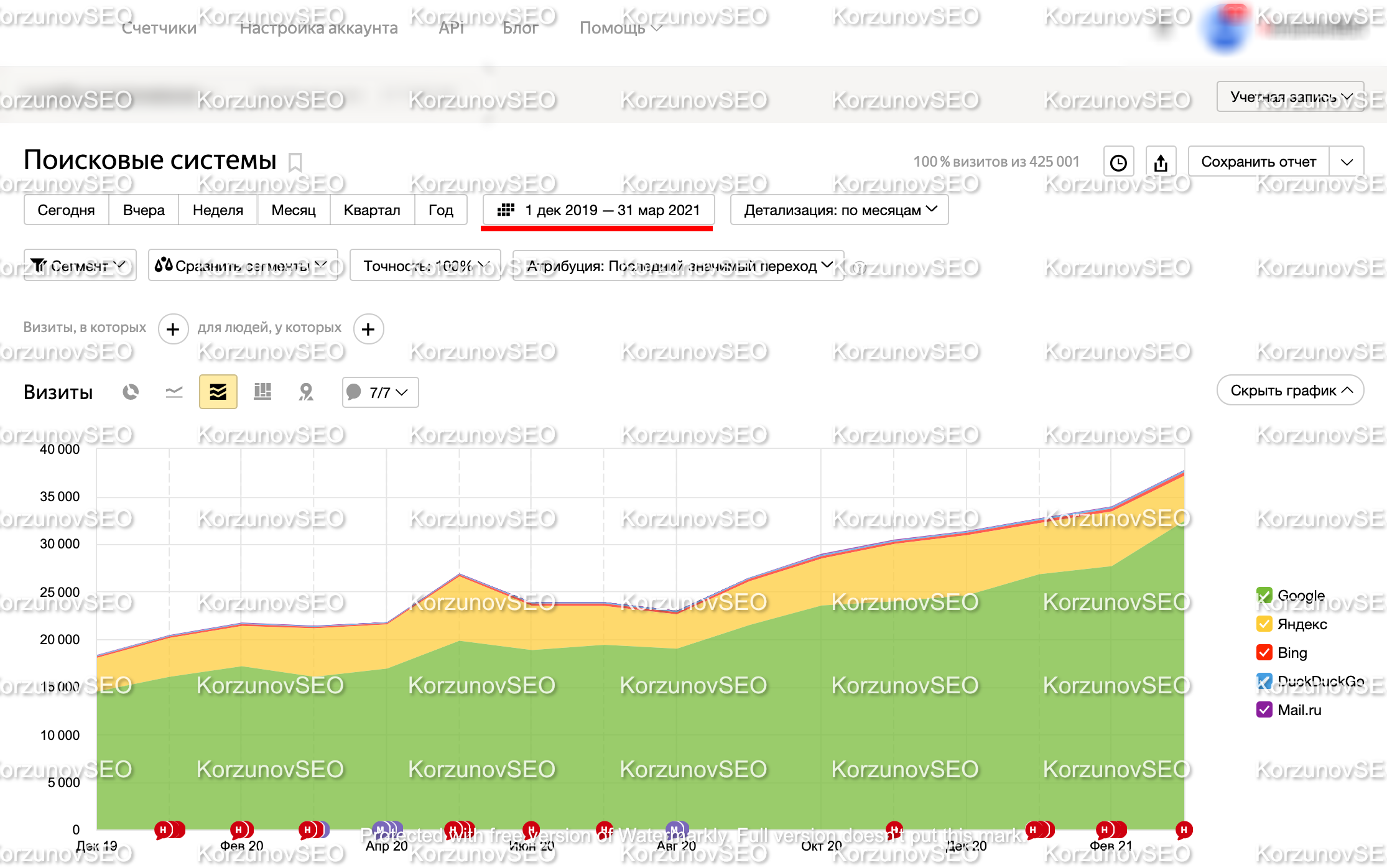The image size is (1387, 868).
Task: Select the Неделя period tab
Action: point(218,210)
